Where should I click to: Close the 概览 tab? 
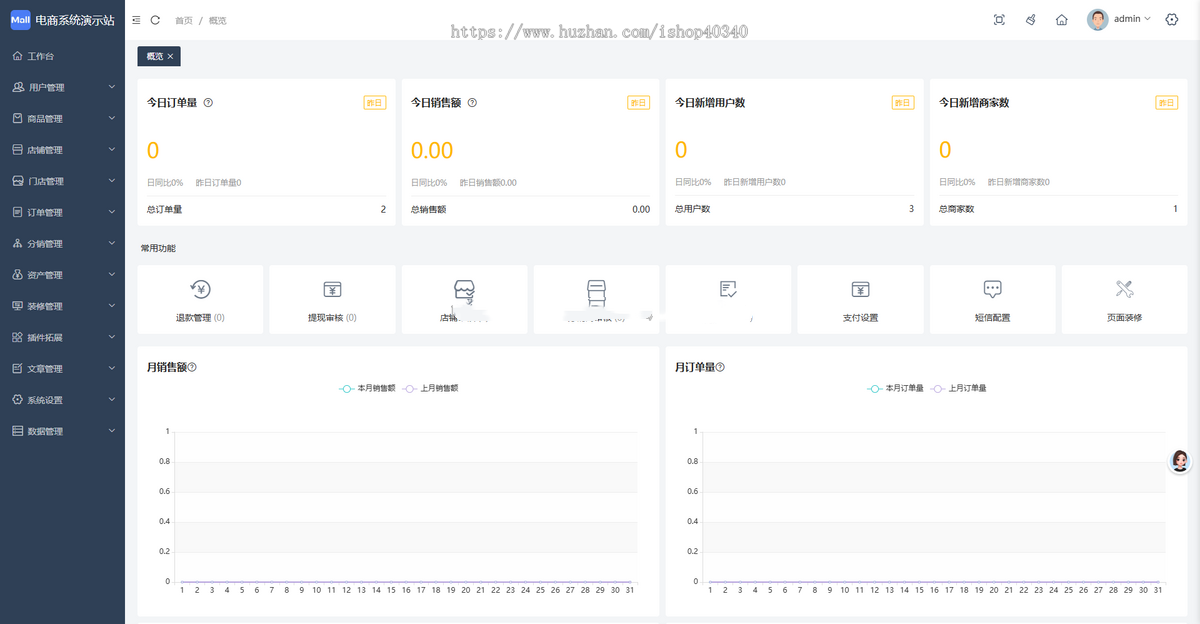point(170,56)
